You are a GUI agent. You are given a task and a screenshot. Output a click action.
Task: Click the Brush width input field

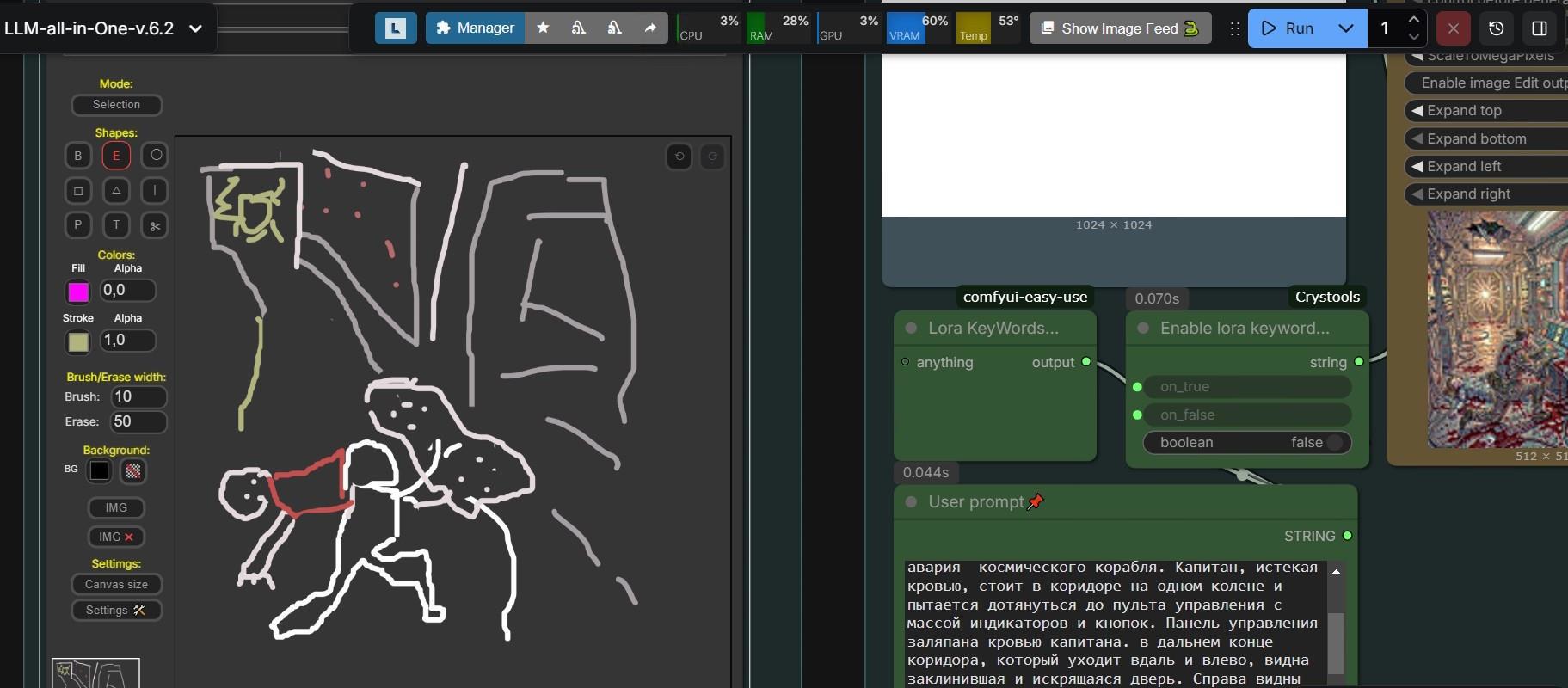[x=138, y=397]
